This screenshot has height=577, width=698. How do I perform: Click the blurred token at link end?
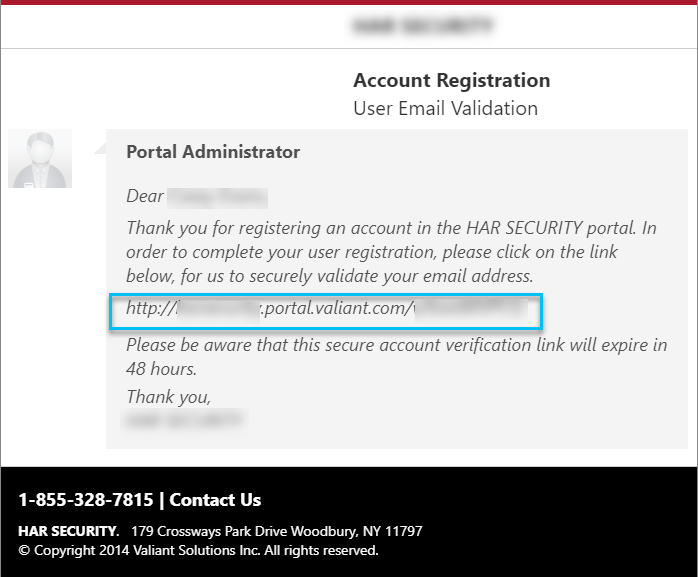tap(471, 309)
